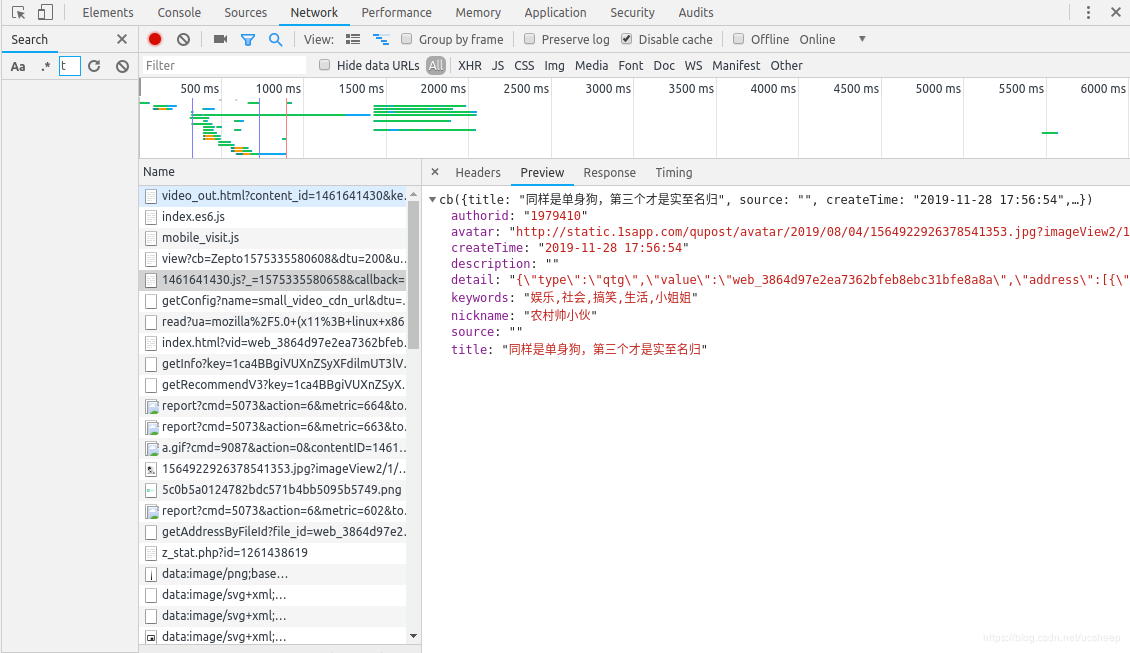The image size is (1130, 653).
Task: Open the Online throttling dropdown
Action: (x=832, y=40)
